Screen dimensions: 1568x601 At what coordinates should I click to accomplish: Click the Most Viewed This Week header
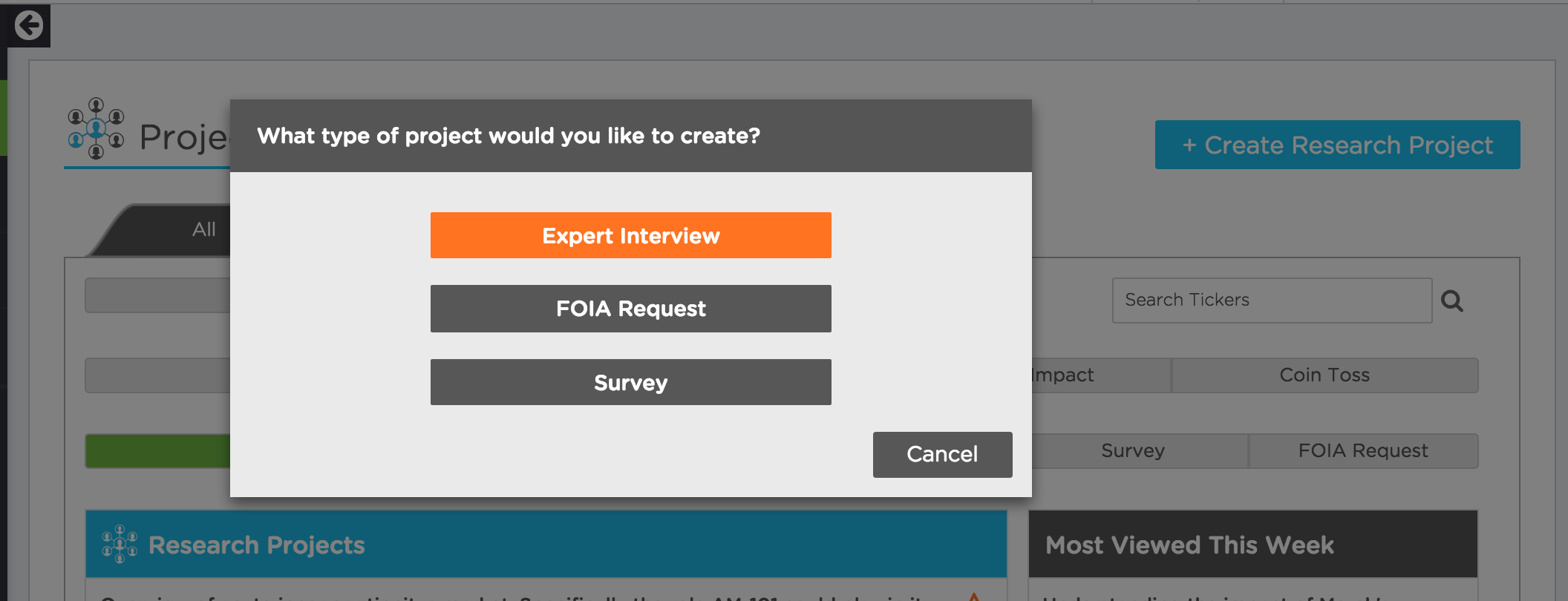coord(1189,545)
